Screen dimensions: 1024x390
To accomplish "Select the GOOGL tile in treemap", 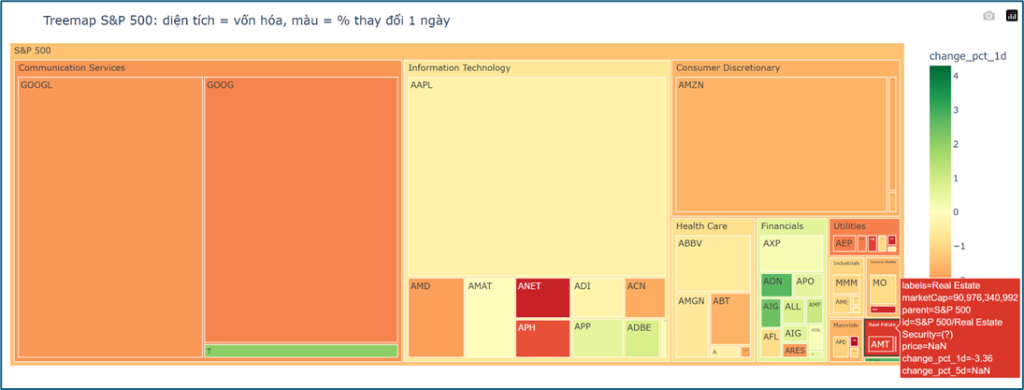I will coord(110,217).
